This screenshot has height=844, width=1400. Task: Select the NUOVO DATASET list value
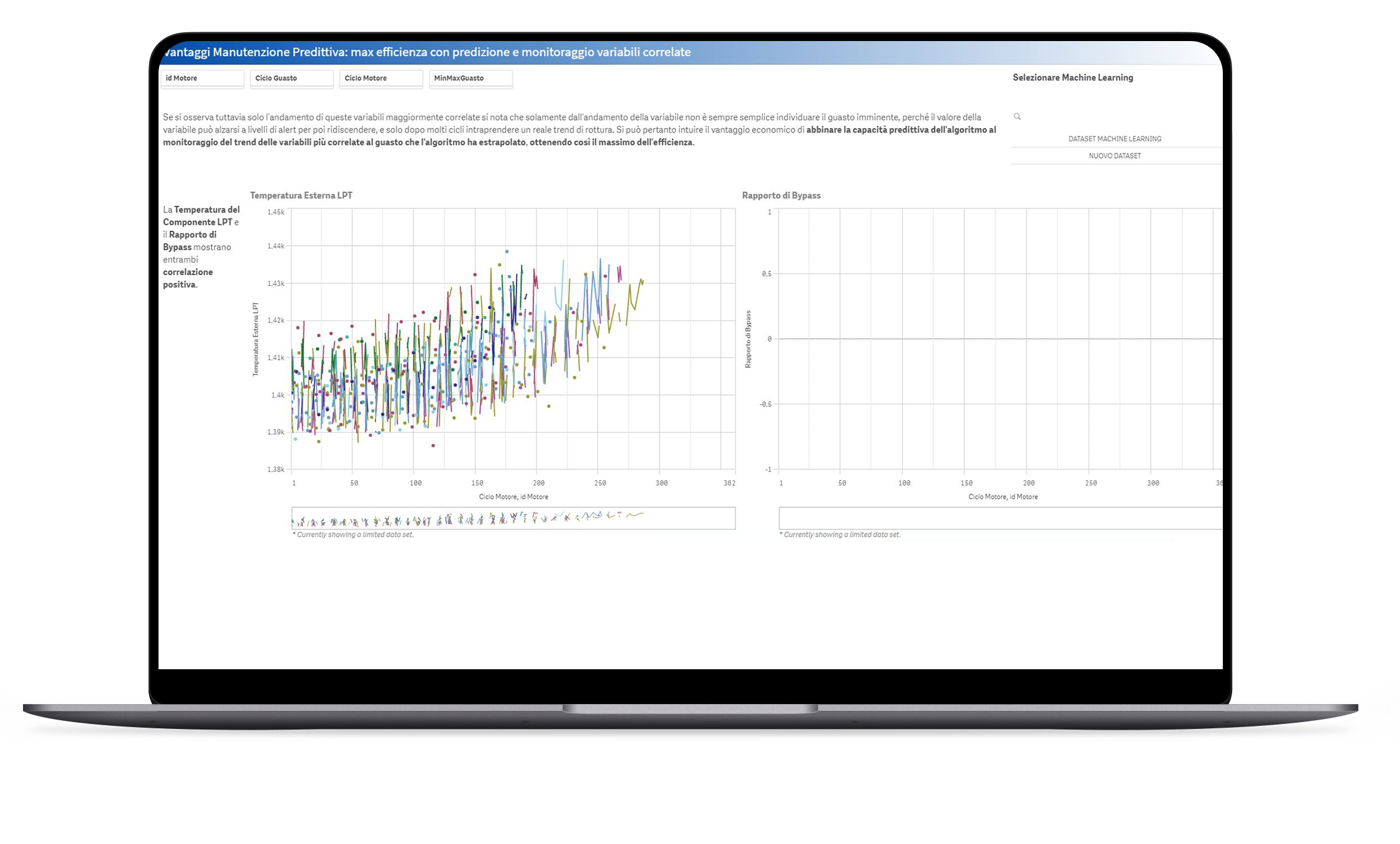point(1114,155)
